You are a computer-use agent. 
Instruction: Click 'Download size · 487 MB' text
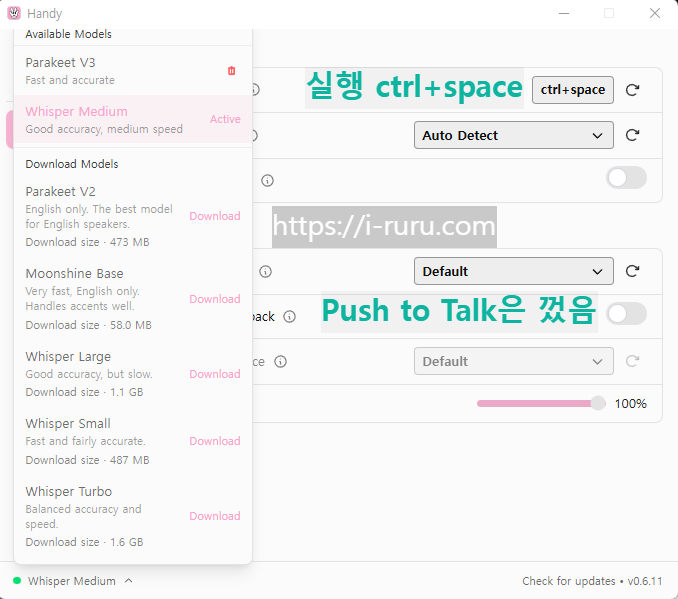87,460
